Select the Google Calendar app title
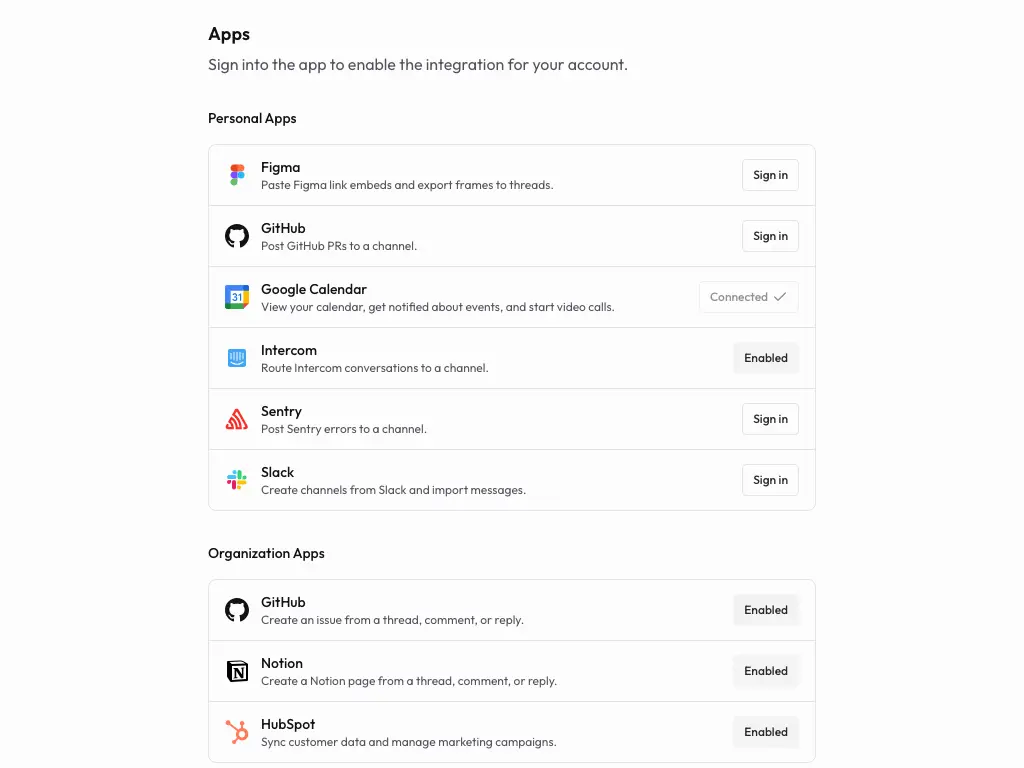 [314, 289]
